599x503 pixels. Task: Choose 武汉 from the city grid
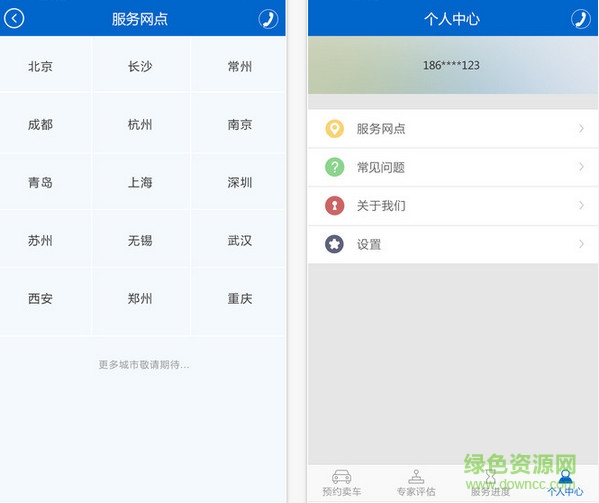point(240,241)
